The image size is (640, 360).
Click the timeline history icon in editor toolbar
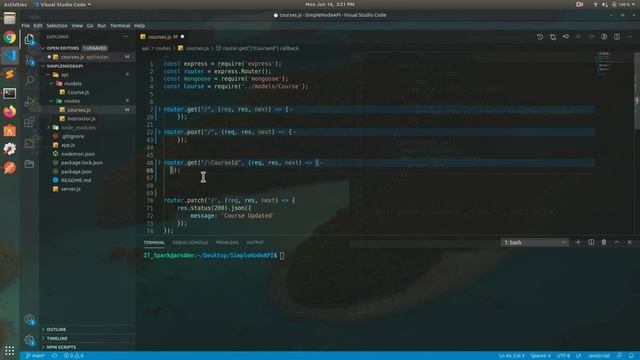point(540,37)
